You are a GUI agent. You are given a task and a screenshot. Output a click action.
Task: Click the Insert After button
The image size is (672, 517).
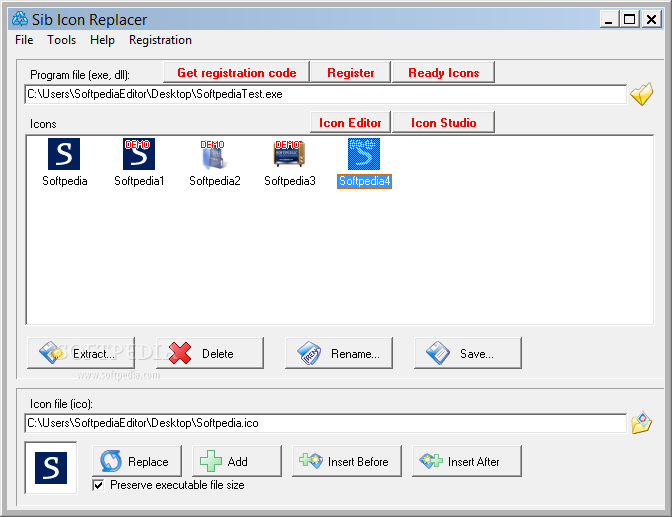pyautogui.click(x=467, y=461)
